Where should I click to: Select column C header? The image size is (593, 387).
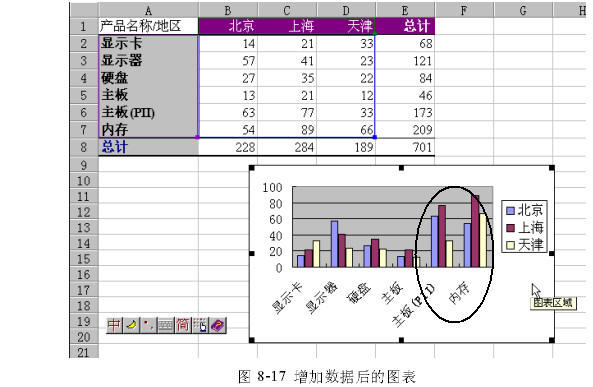pos(287,10)
